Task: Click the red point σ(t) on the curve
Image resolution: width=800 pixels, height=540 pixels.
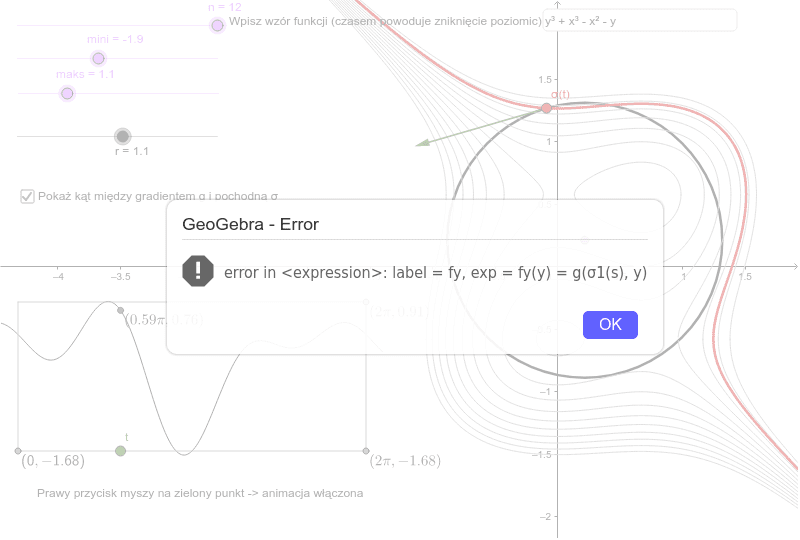Action: (546, 108)
